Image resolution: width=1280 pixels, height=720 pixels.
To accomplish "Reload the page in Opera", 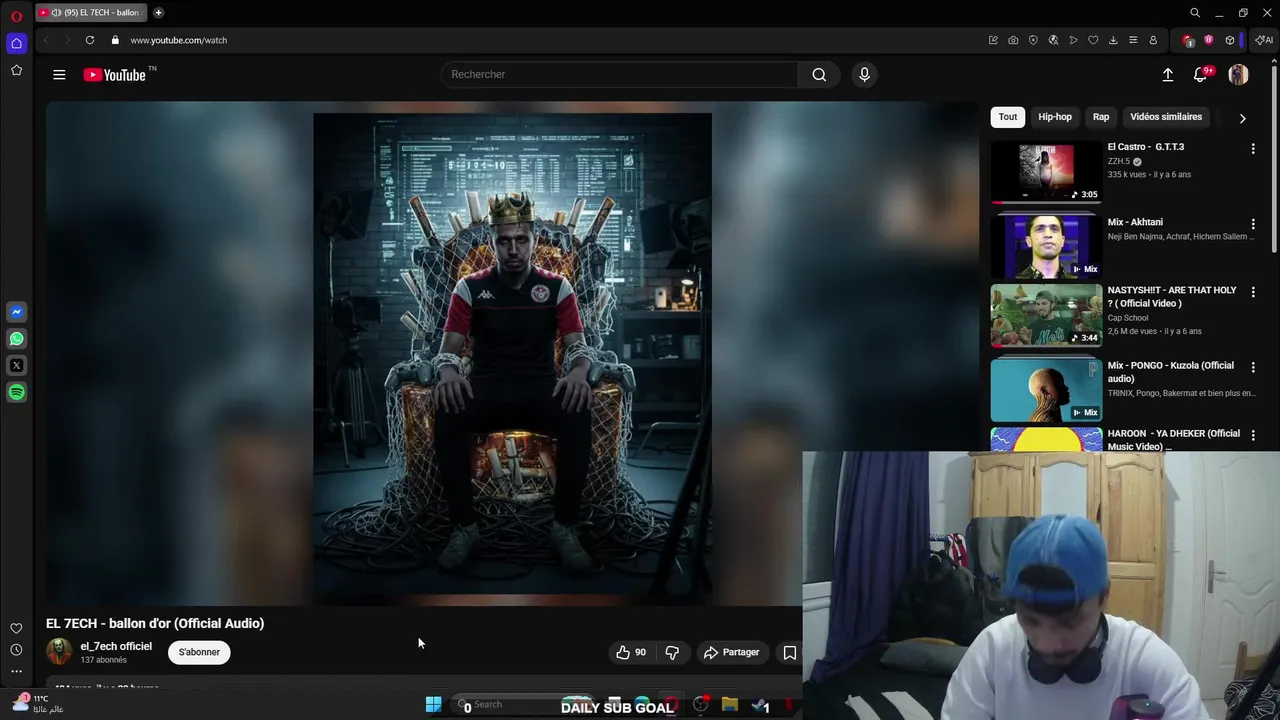I will click(90, 40).
